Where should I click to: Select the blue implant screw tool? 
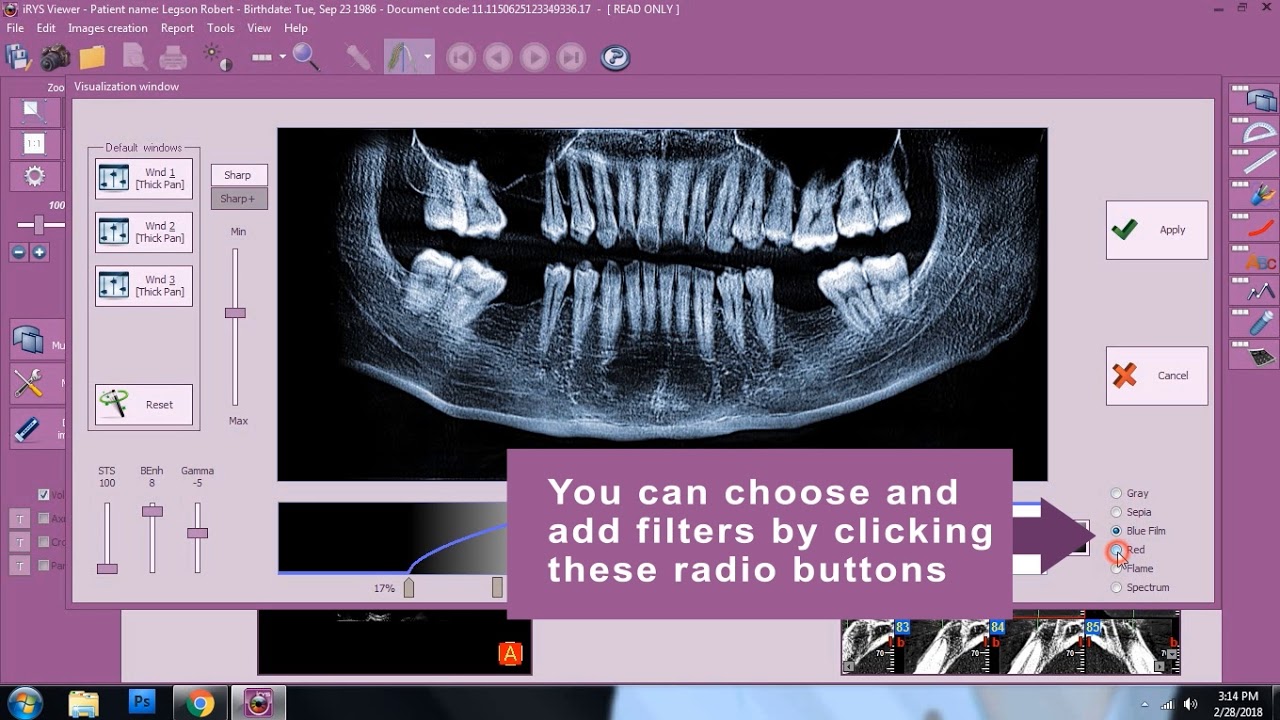[1254, 323]
